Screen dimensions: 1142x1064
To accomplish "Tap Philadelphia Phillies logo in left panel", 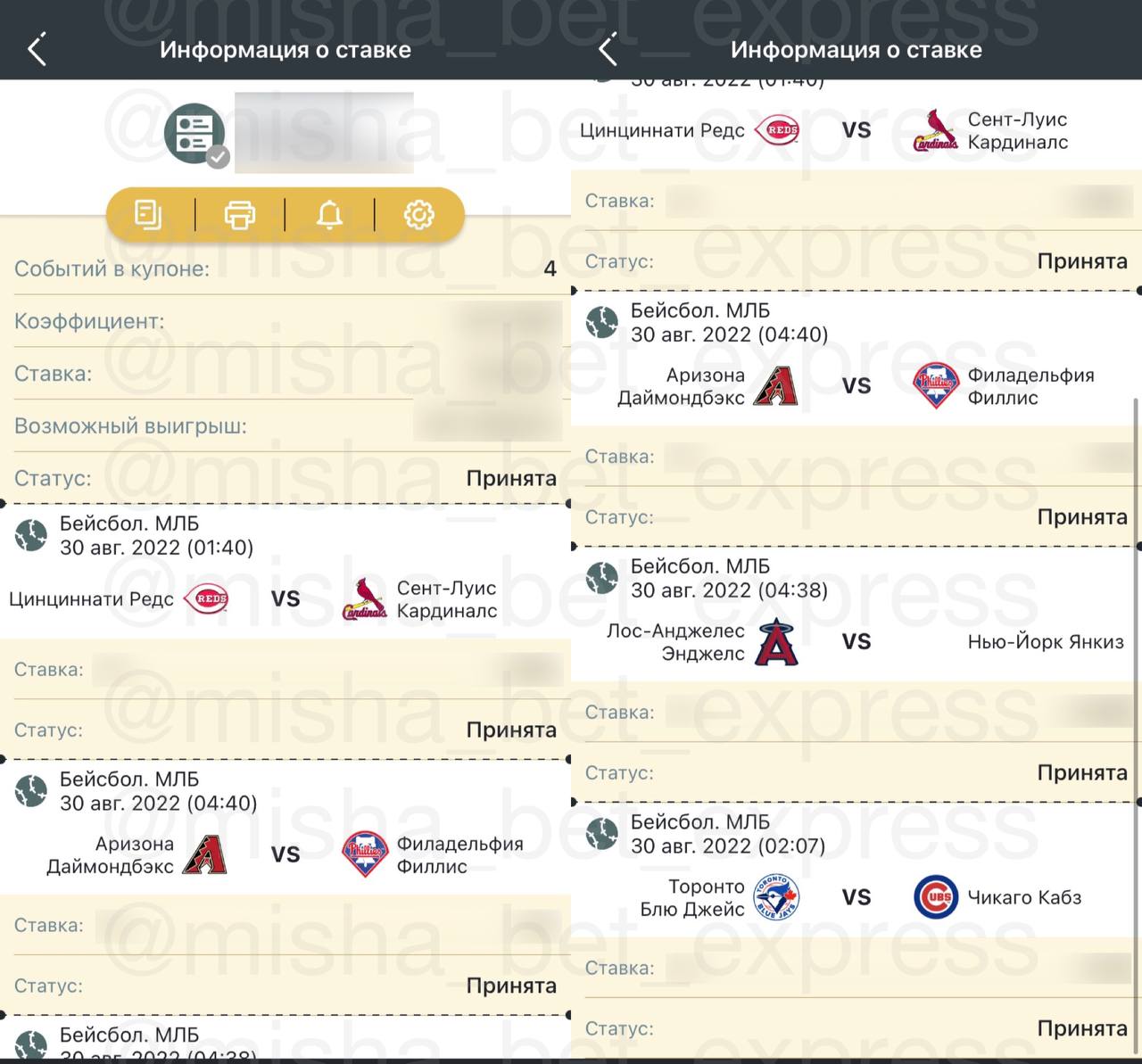I will pos(365,855).
